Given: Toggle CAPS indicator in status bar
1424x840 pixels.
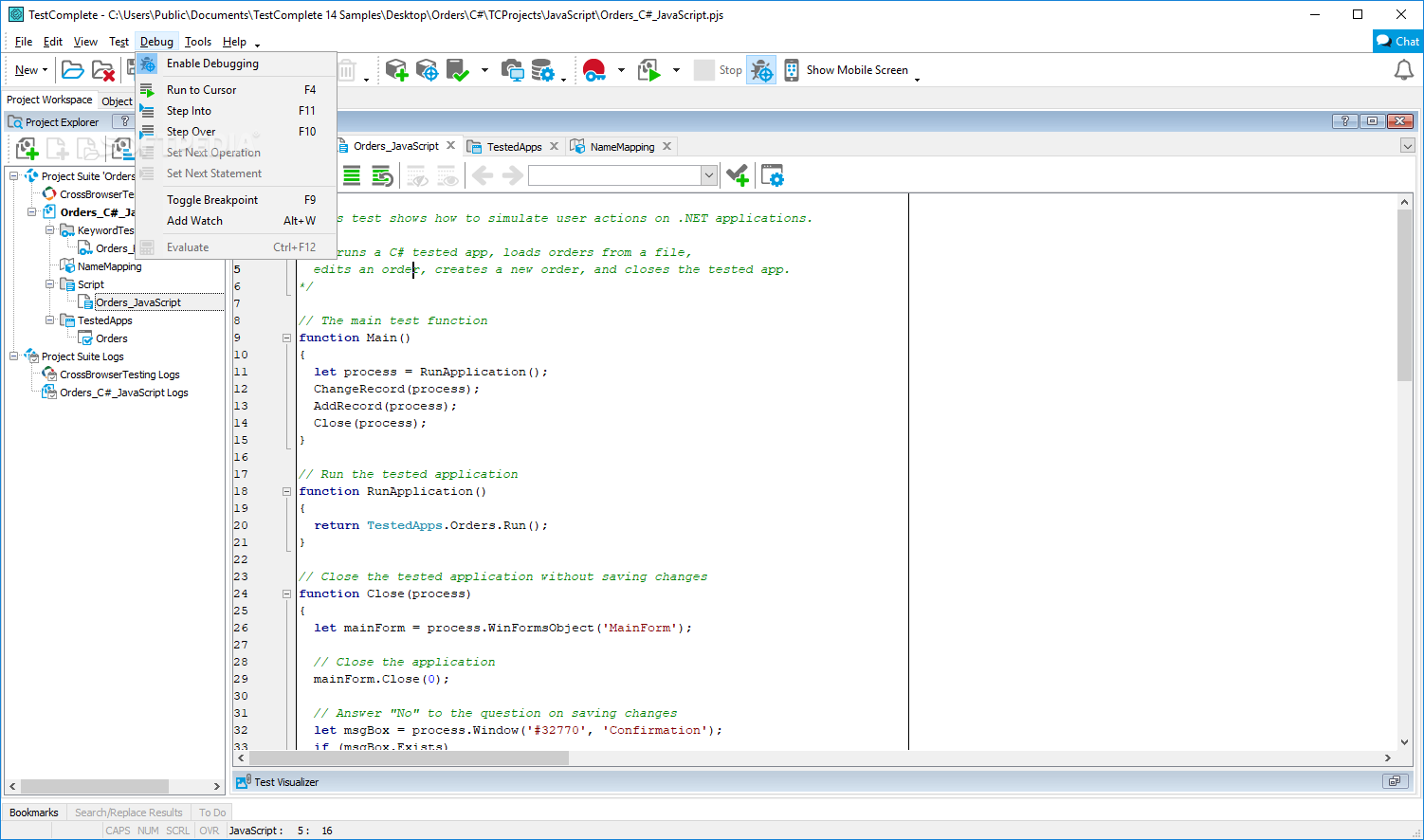Looking at the screenshot, I should click(119, 831).
